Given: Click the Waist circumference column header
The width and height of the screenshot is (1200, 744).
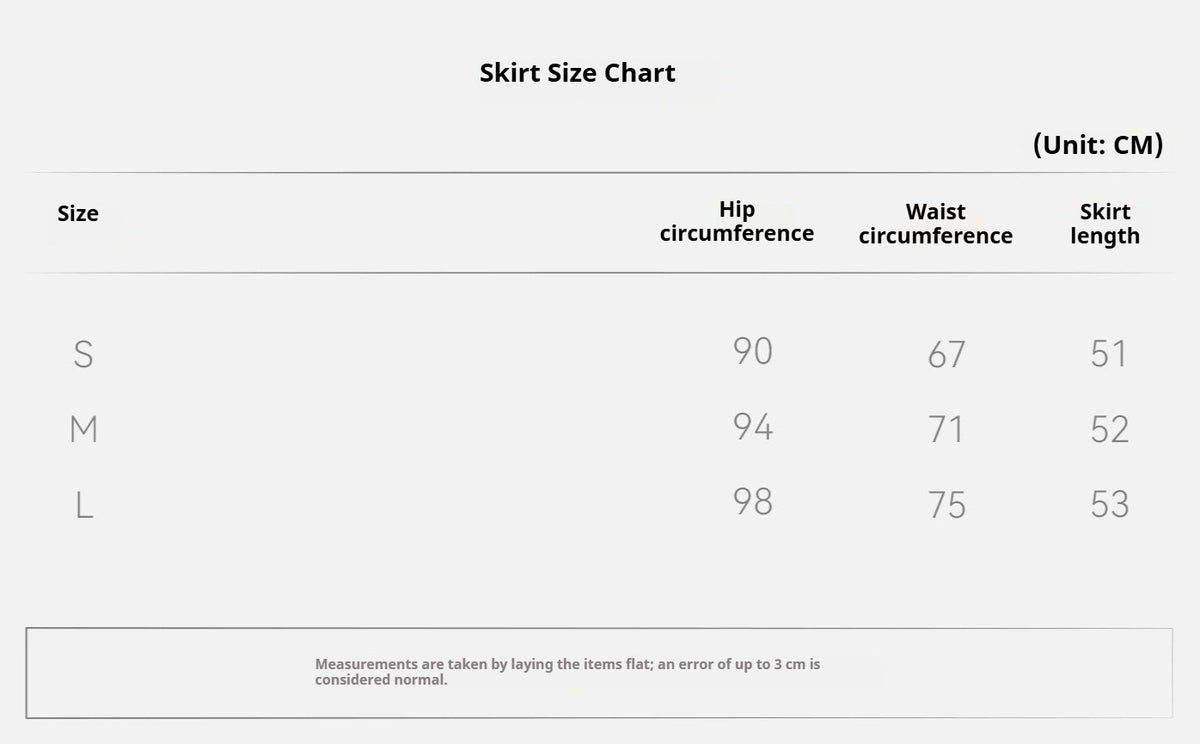Looking at the screenshot, I should click(935, 224).
